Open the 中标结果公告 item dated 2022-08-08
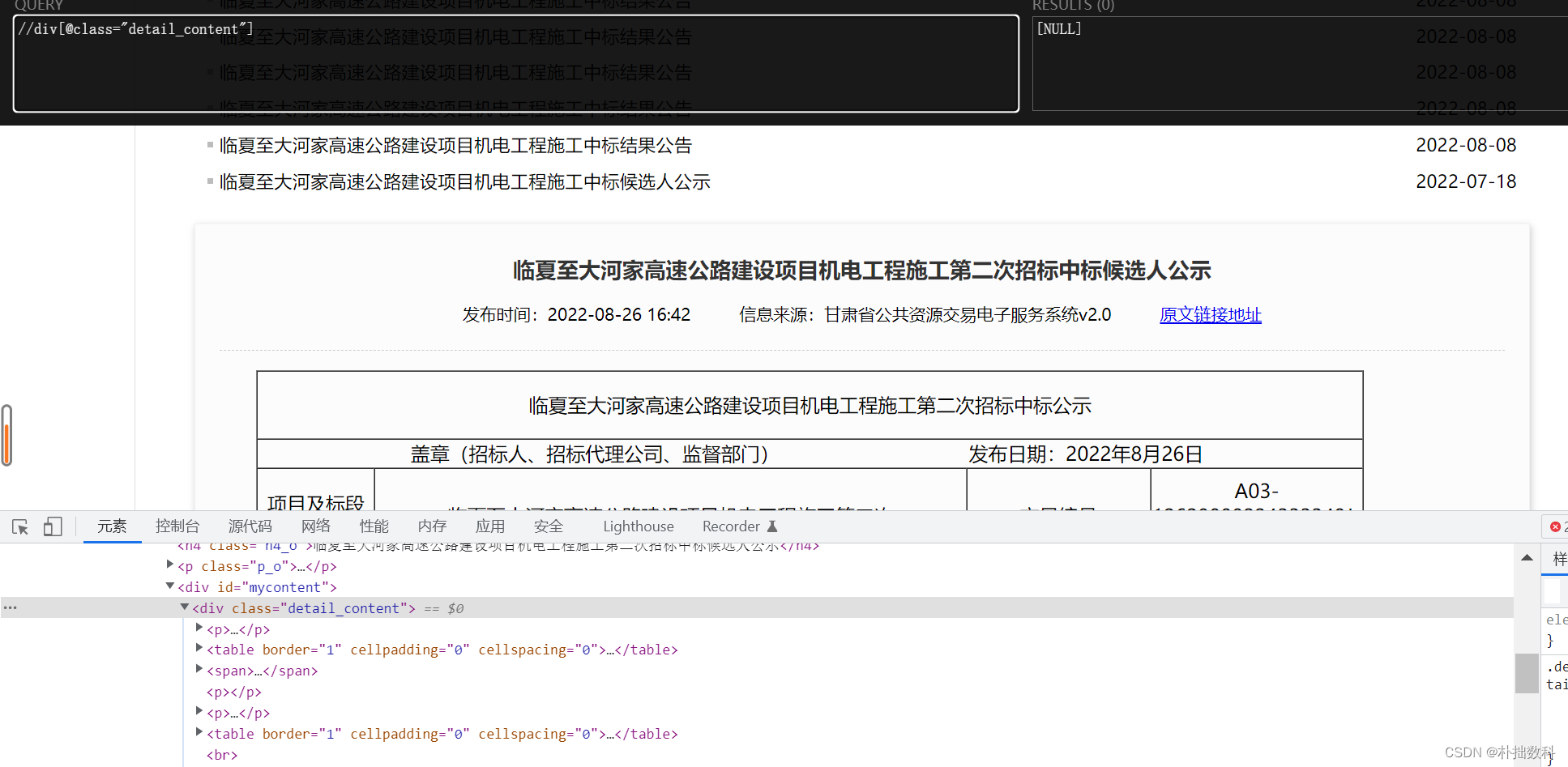1568x767 pixels. tap(455, 146)
